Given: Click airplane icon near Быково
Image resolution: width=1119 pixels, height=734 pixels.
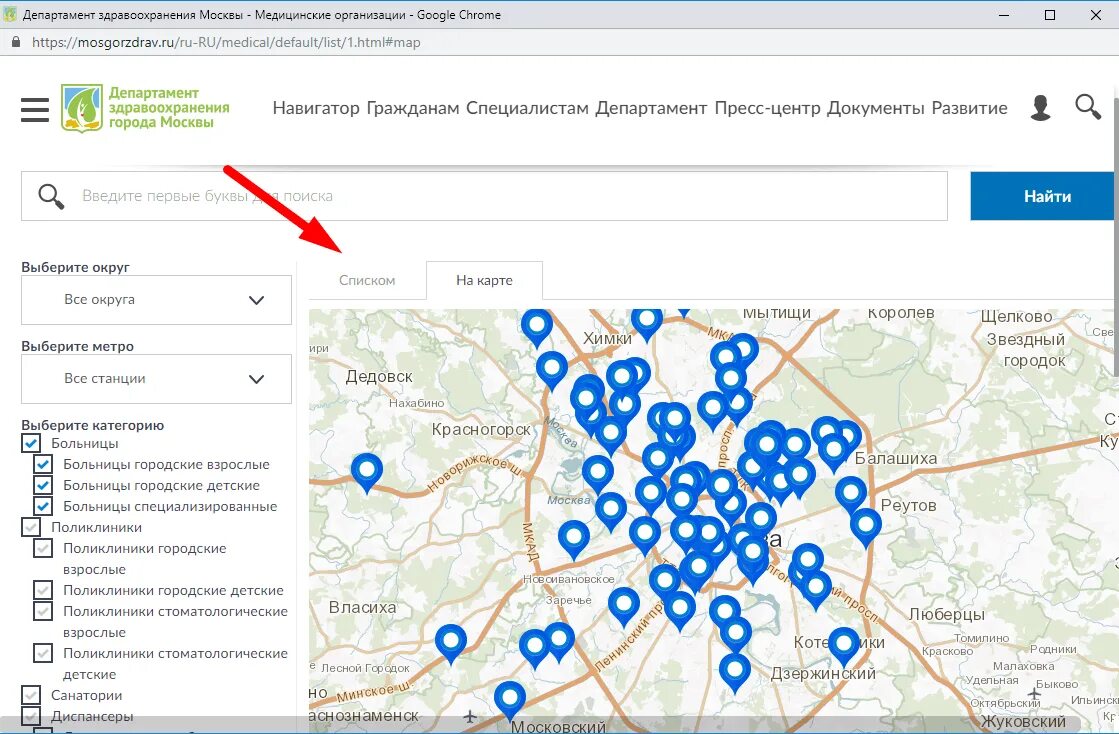Looking at the screenshot, I should tap(1034, 693).
